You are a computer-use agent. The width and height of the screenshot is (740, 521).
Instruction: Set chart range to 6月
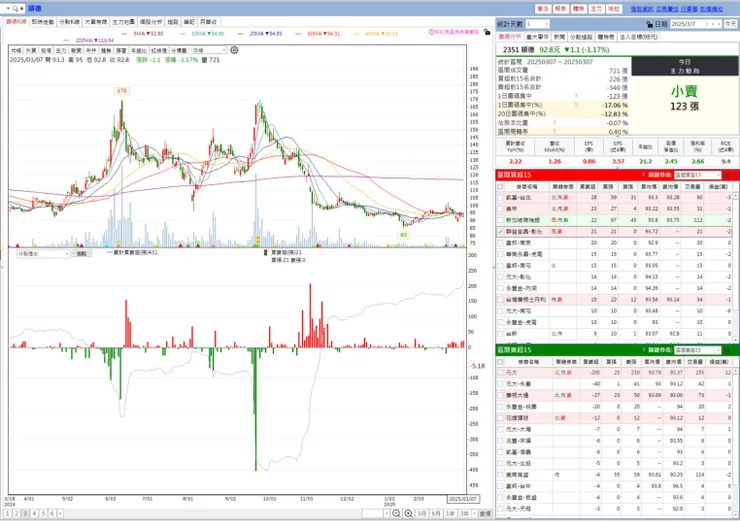436,513
